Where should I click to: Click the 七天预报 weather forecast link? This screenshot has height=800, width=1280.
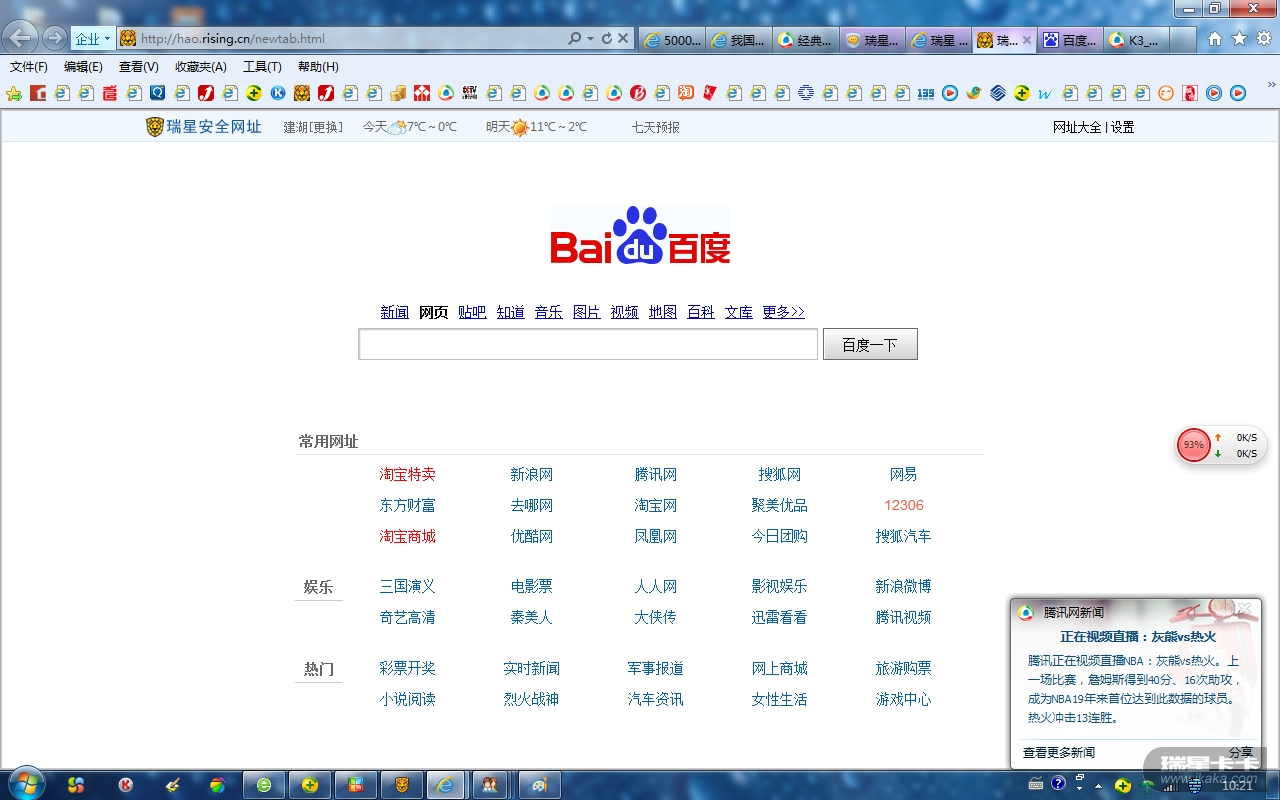pos(655,127)
